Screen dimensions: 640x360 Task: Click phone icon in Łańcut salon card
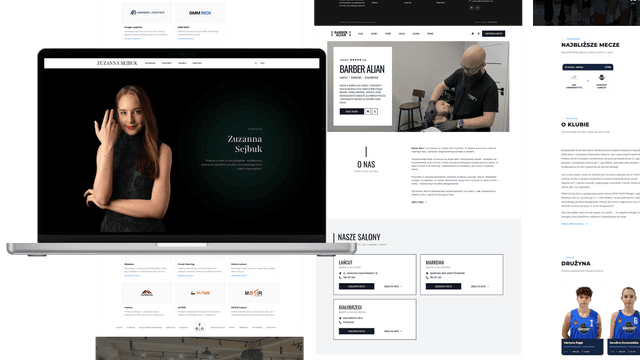[x=340, y=278]
